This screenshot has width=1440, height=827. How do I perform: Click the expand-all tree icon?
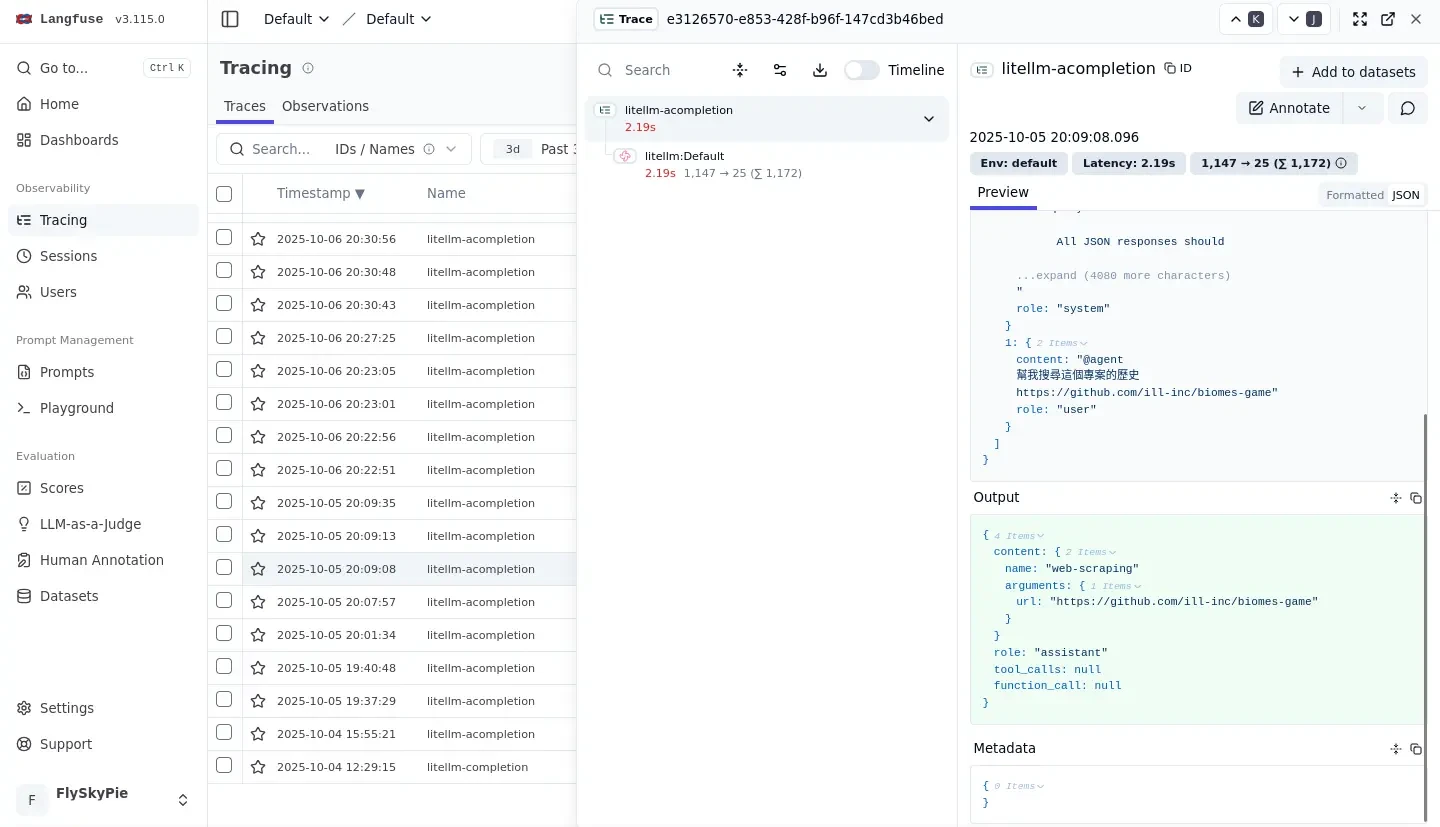740,70
